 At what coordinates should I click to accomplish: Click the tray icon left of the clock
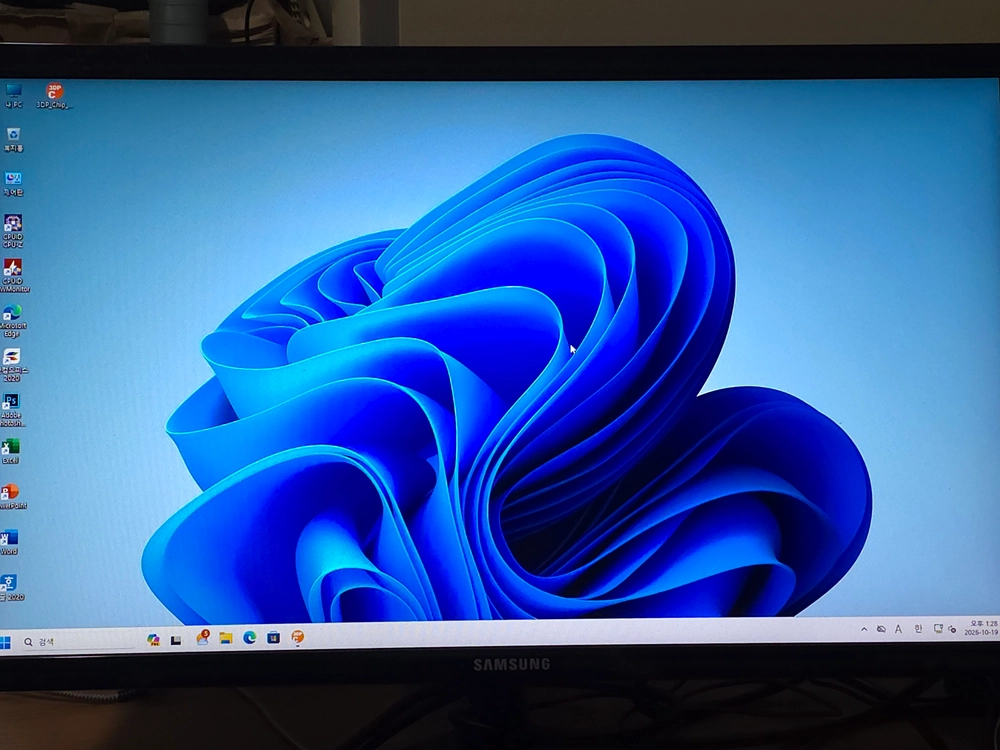tap(952, 629)
